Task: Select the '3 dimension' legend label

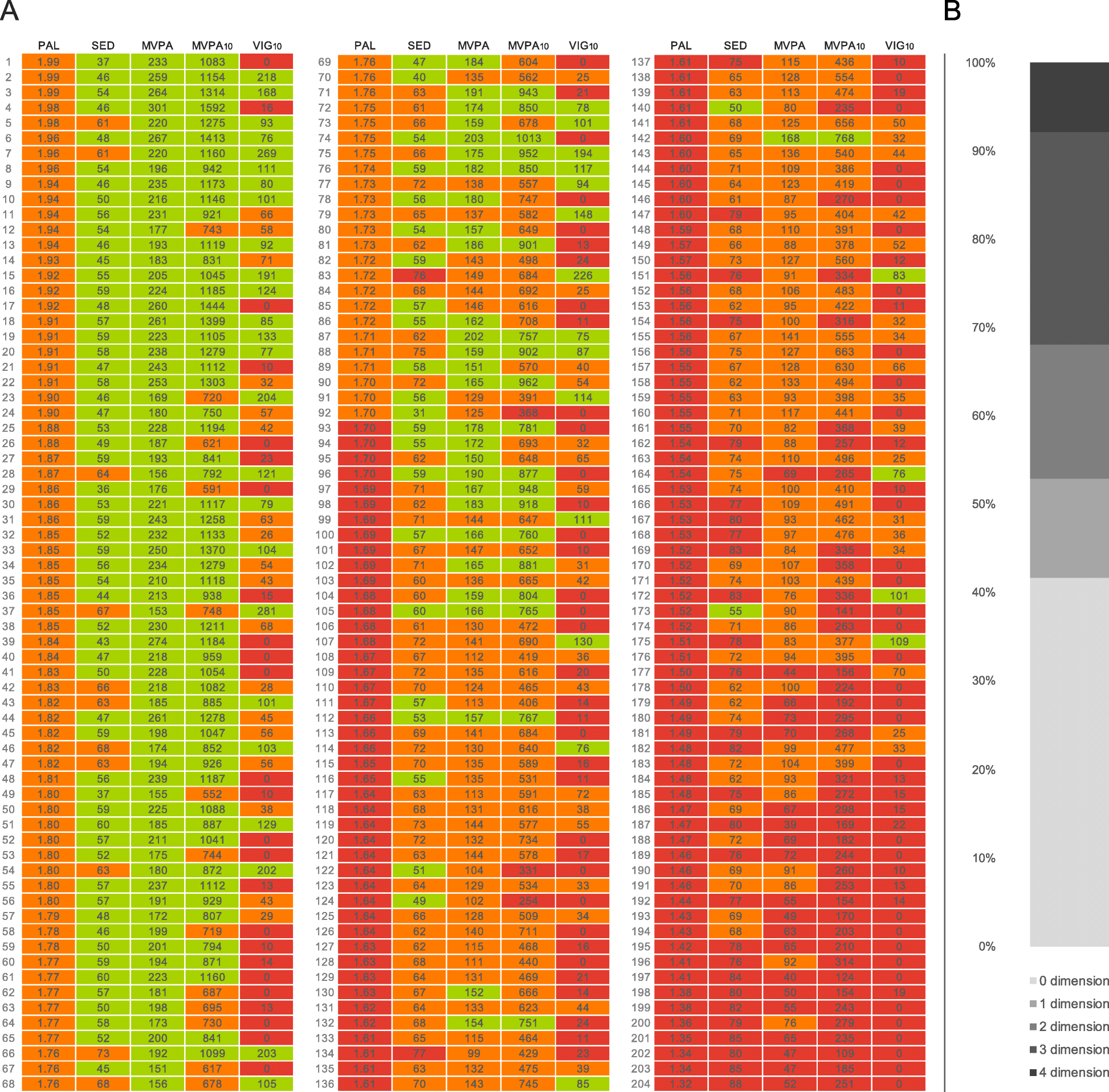Action: 1074,1049
